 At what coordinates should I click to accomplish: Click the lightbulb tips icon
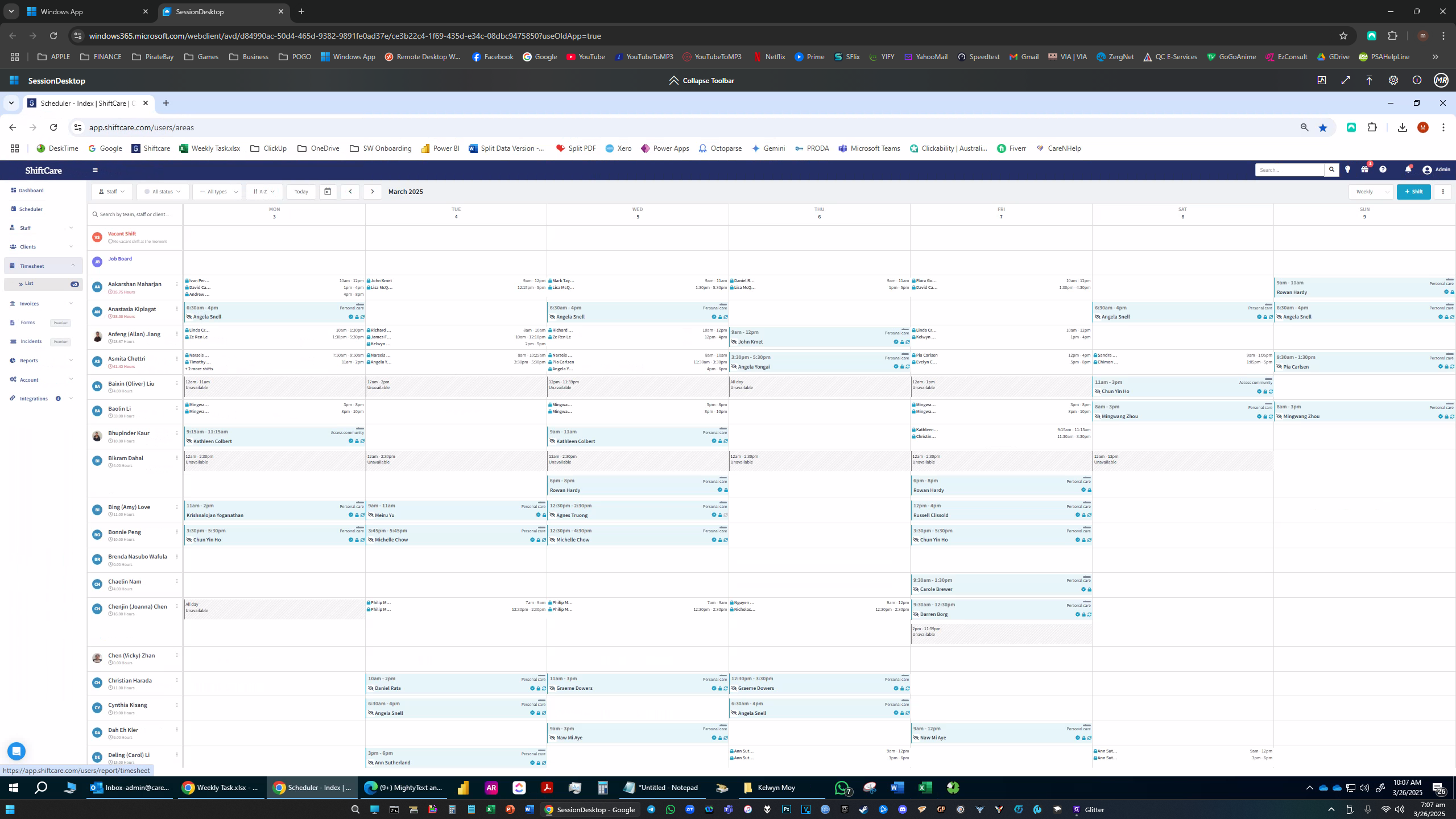pos(1347,169)
